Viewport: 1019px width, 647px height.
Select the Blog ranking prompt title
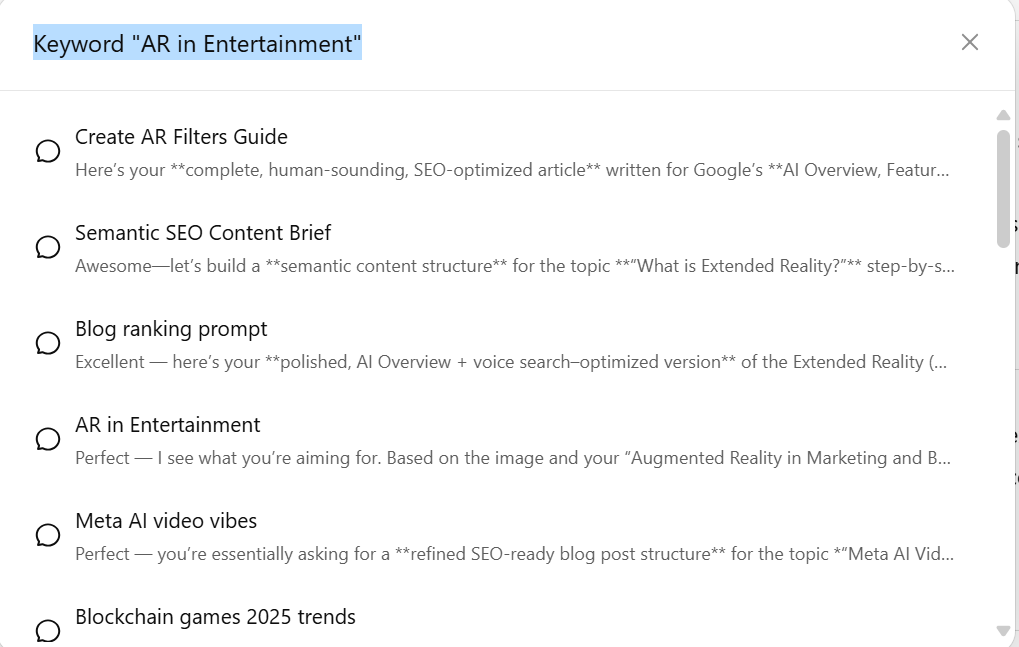(171, 329)
